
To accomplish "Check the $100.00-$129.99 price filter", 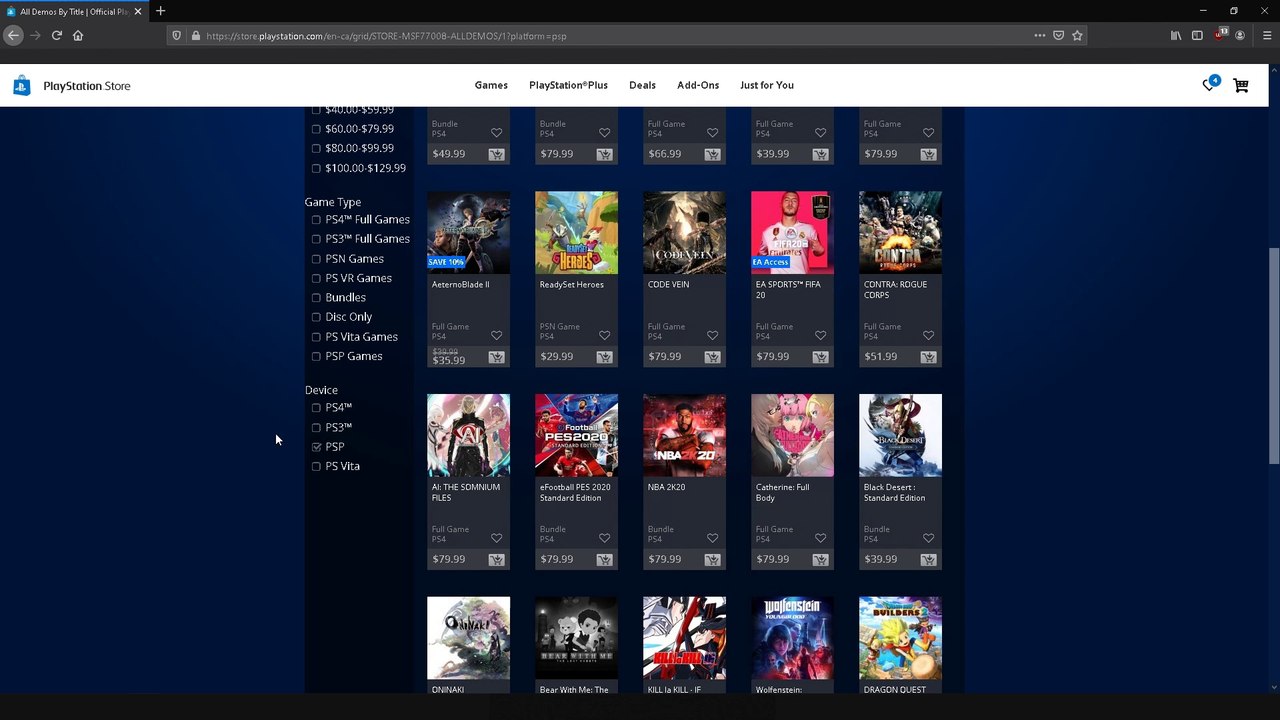I will (x=316, y=168).
